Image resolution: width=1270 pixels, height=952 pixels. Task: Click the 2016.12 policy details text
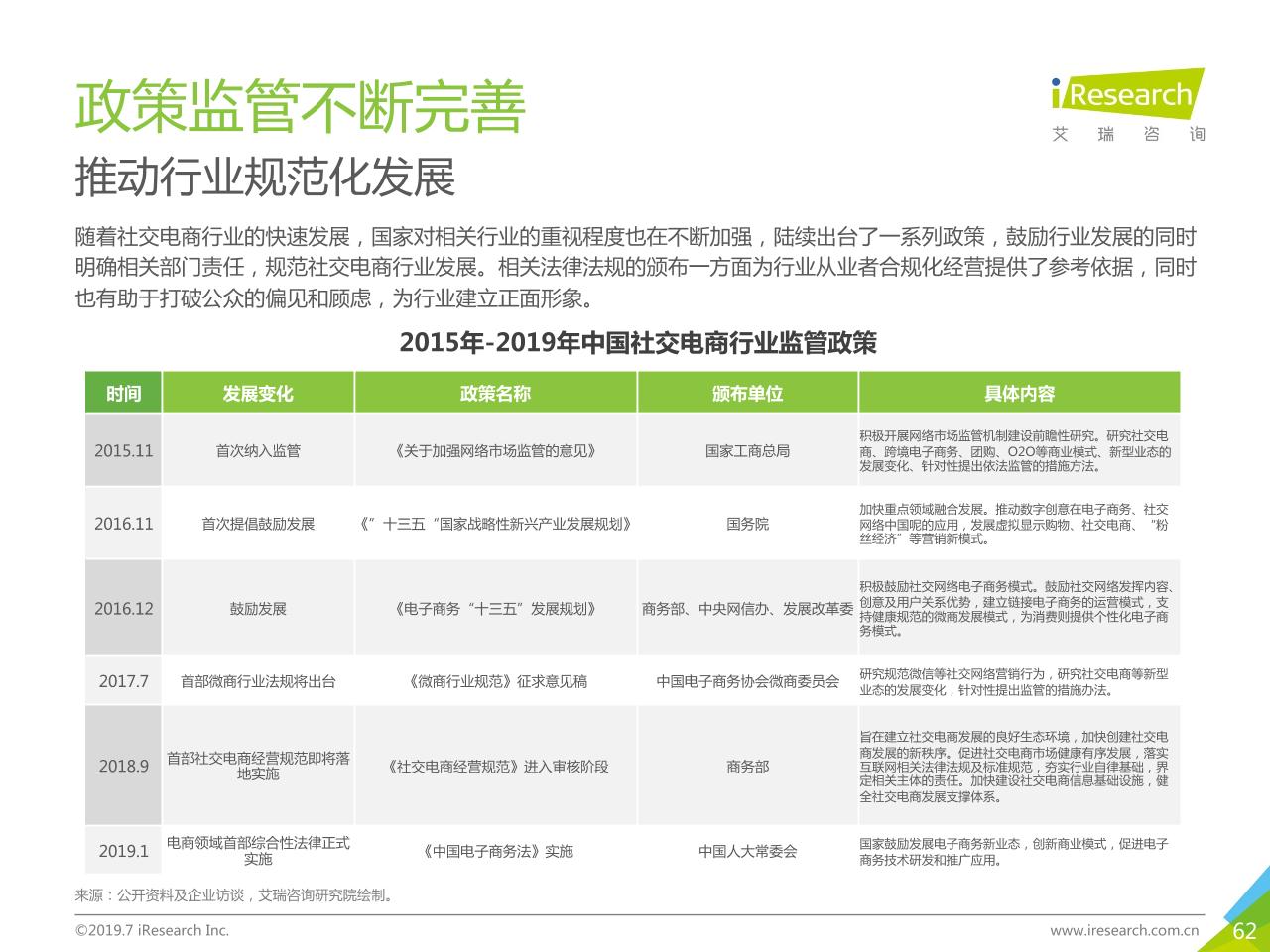(x=1016, y=608)
